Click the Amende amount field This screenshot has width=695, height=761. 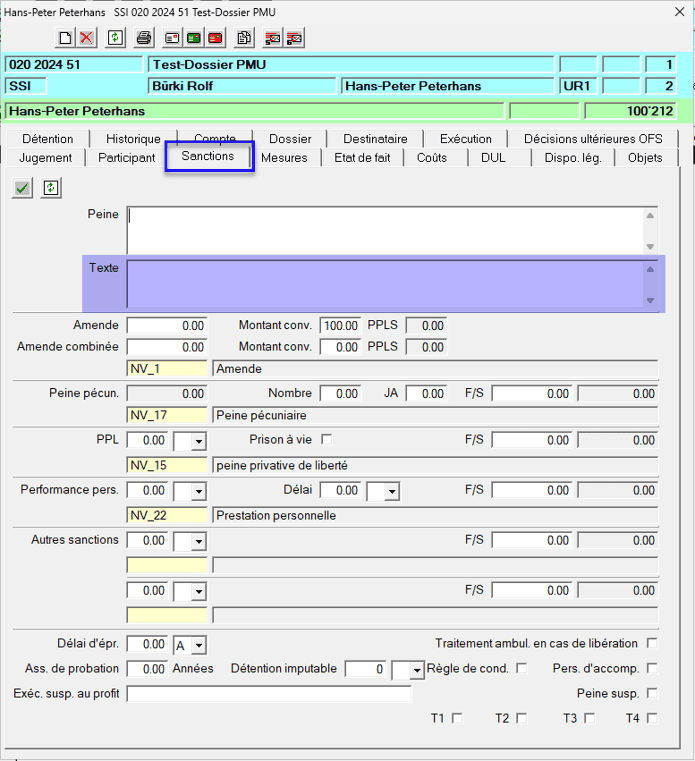167,326
